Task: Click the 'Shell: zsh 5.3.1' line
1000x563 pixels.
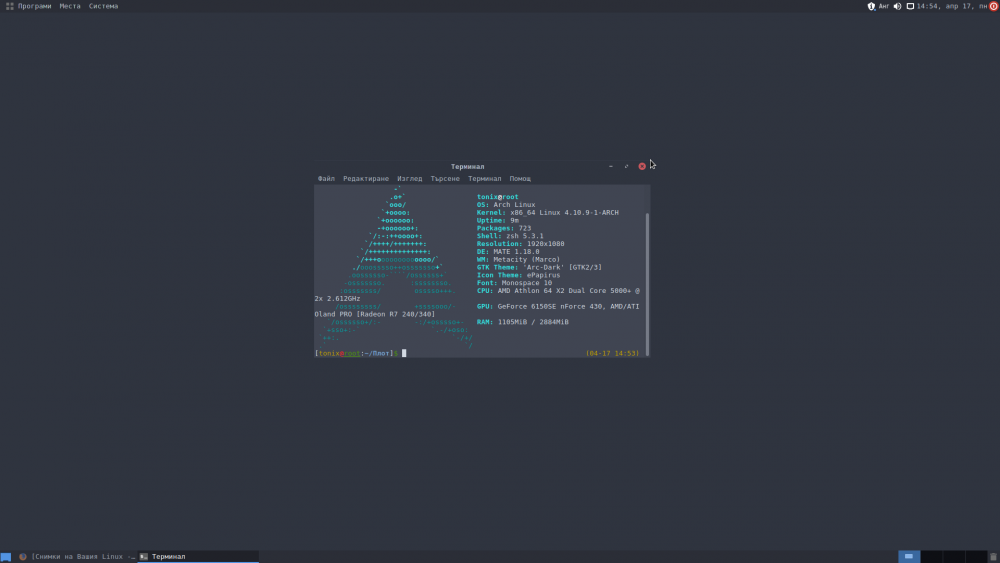Action: tap(510, 236)
